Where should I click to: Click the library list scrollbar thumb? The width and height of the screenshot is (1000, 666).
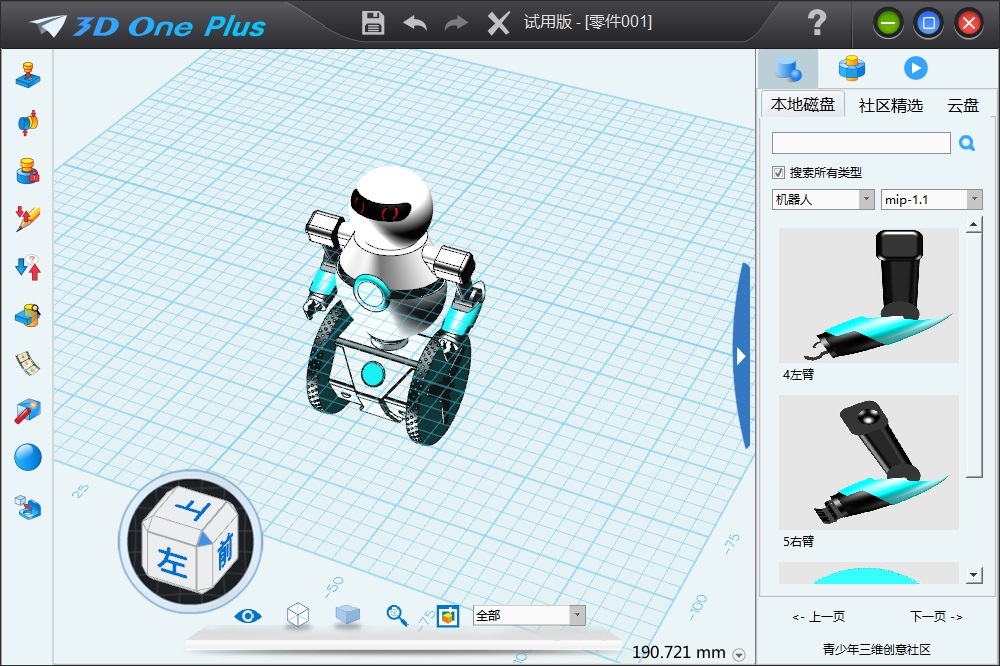click(x=973, y=355)
